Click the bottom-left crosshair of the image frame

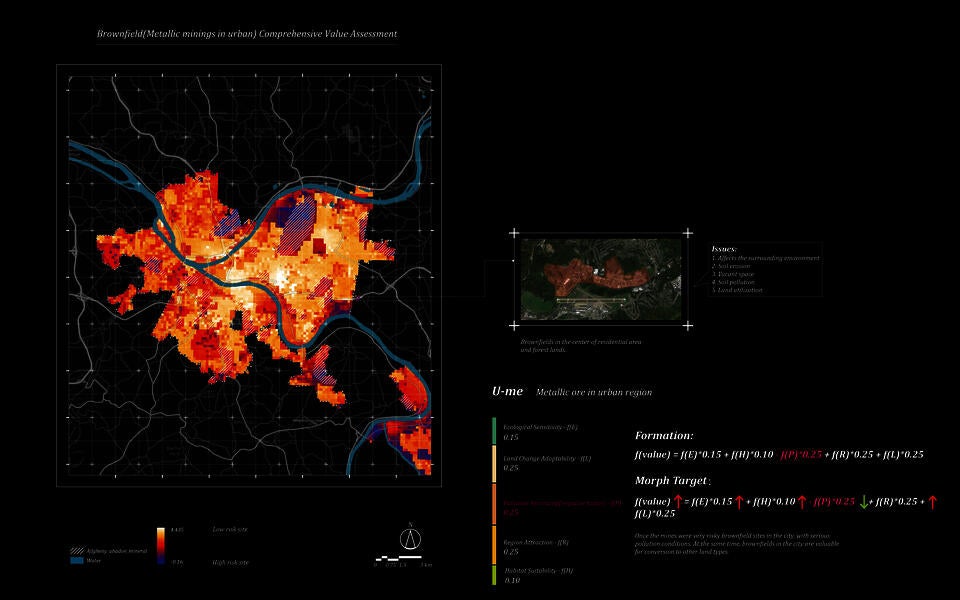click(x=514, y=326)
